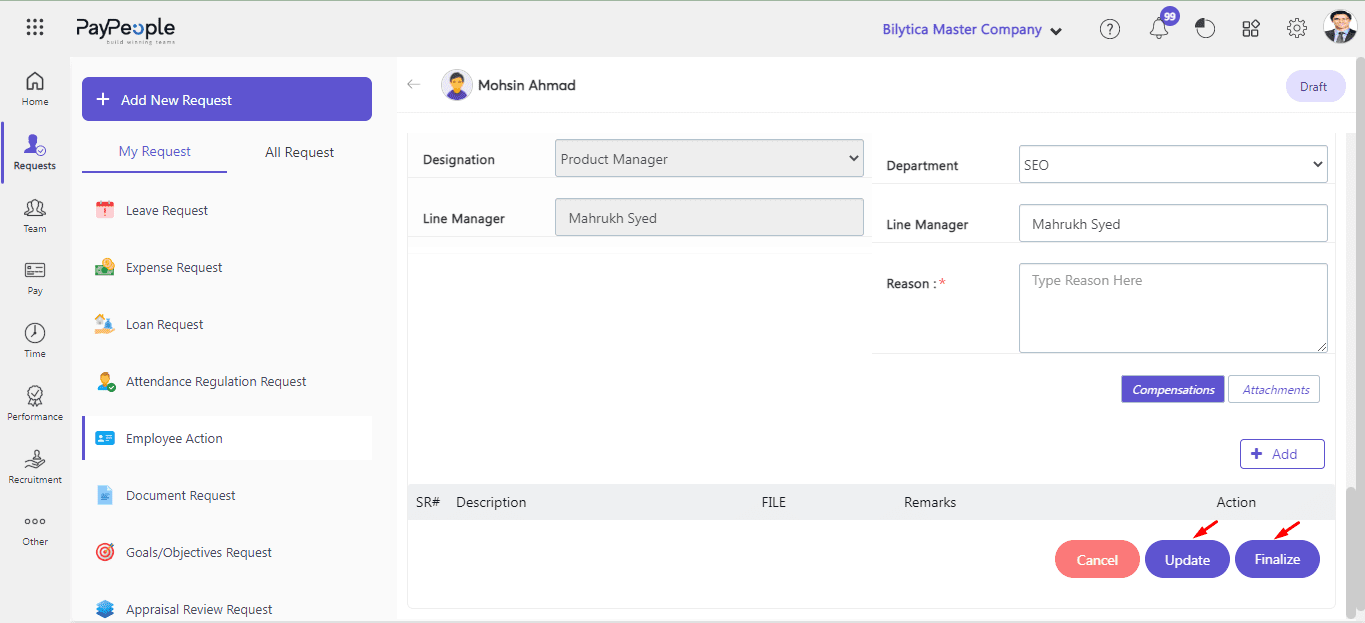Select Leave Request from the list

point(167,211)
